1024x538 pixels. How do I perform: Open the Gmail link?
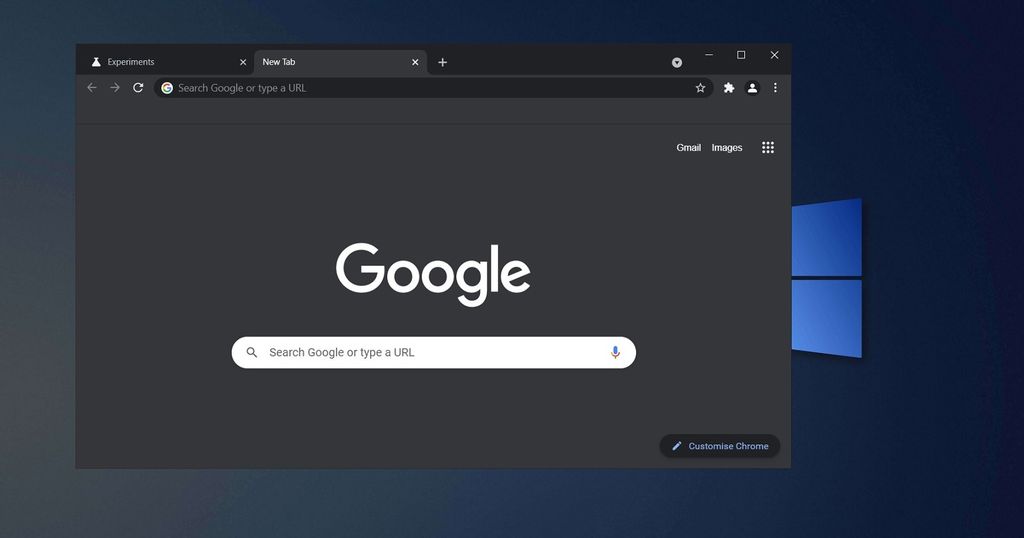pos(688,148)
